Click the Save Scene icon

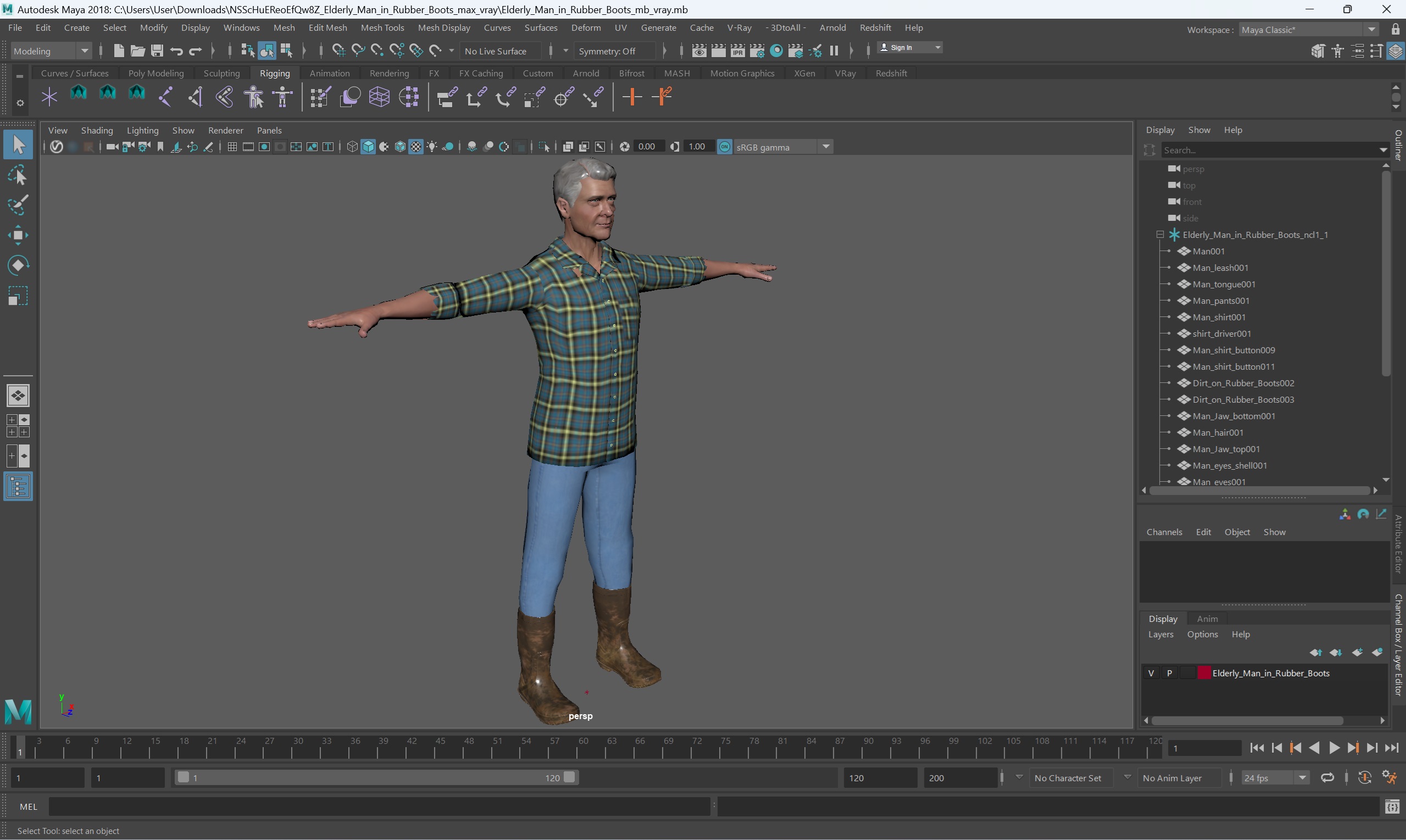tap(157, 51)
